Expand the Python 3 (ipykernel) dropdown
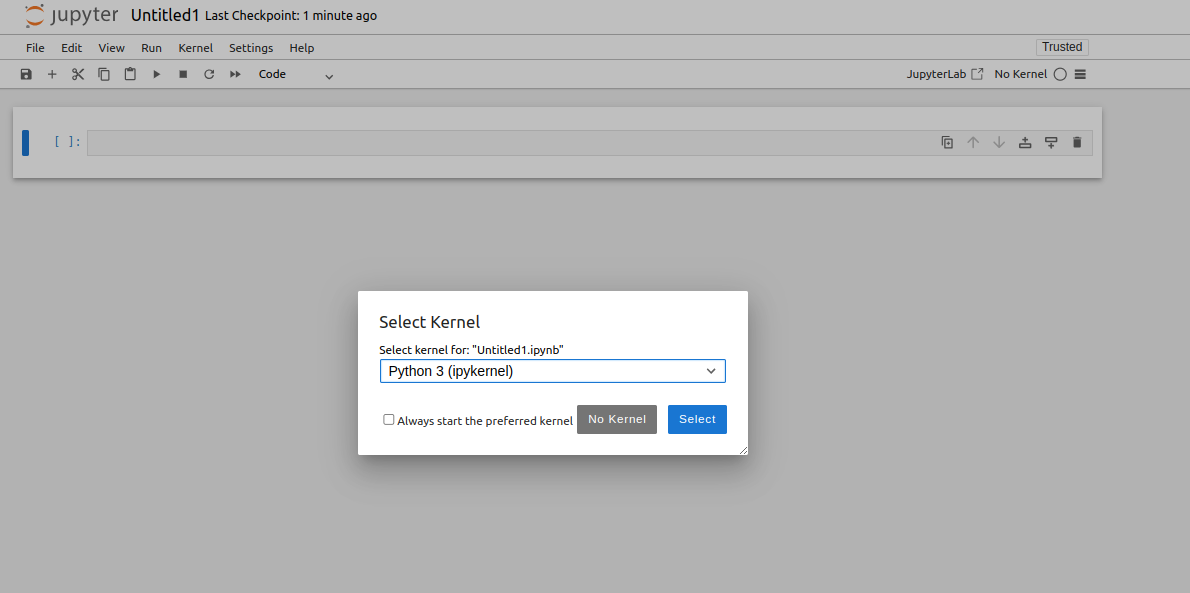The image size is (1190, 593). (x=552, y=371)
